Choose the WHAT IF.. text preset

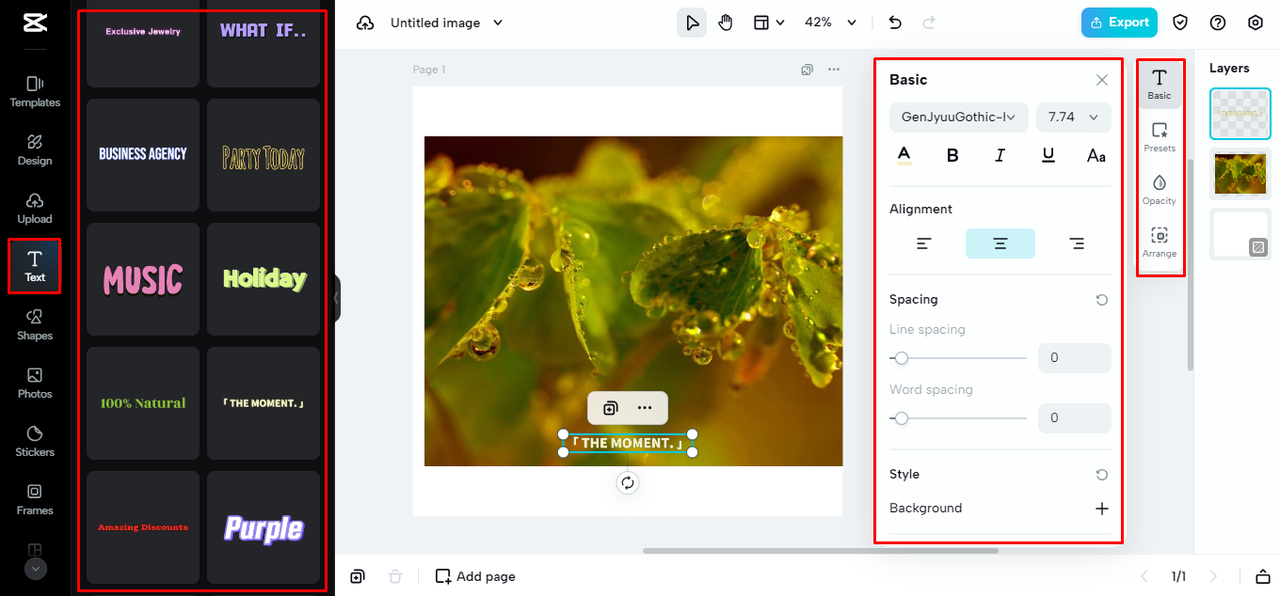pos(263,42)
